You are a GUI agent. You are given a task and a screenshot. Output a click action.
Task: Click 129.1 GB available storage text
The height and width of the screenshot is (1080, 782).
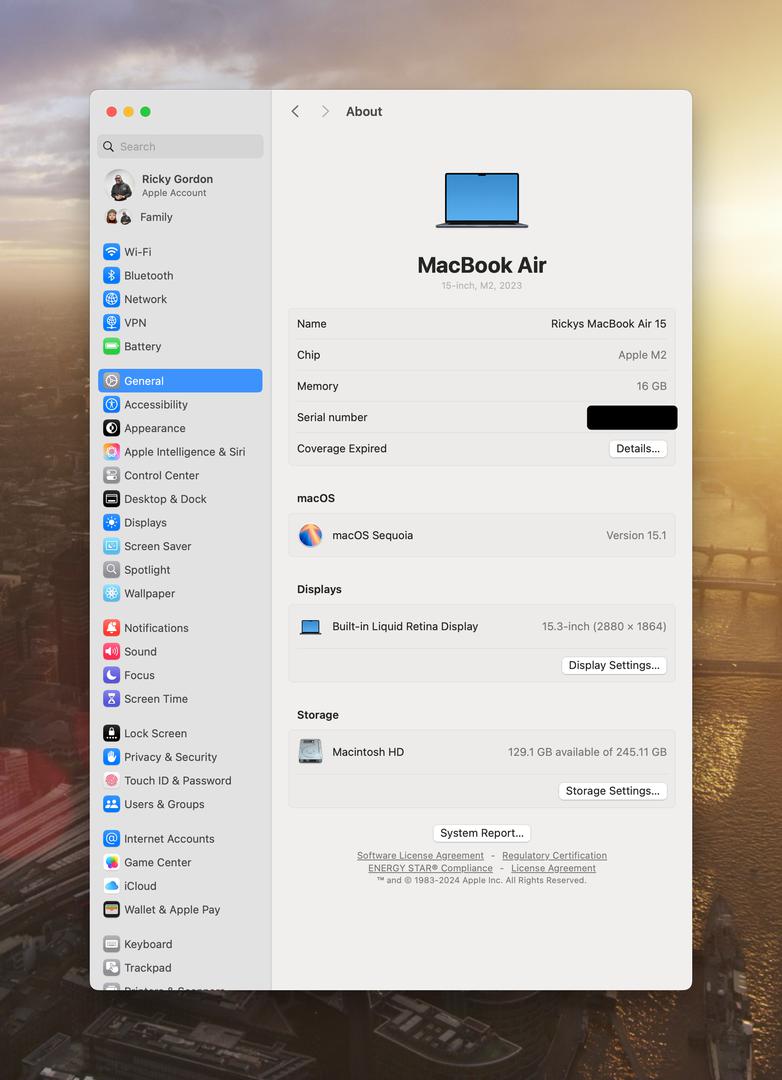[587, 752]
